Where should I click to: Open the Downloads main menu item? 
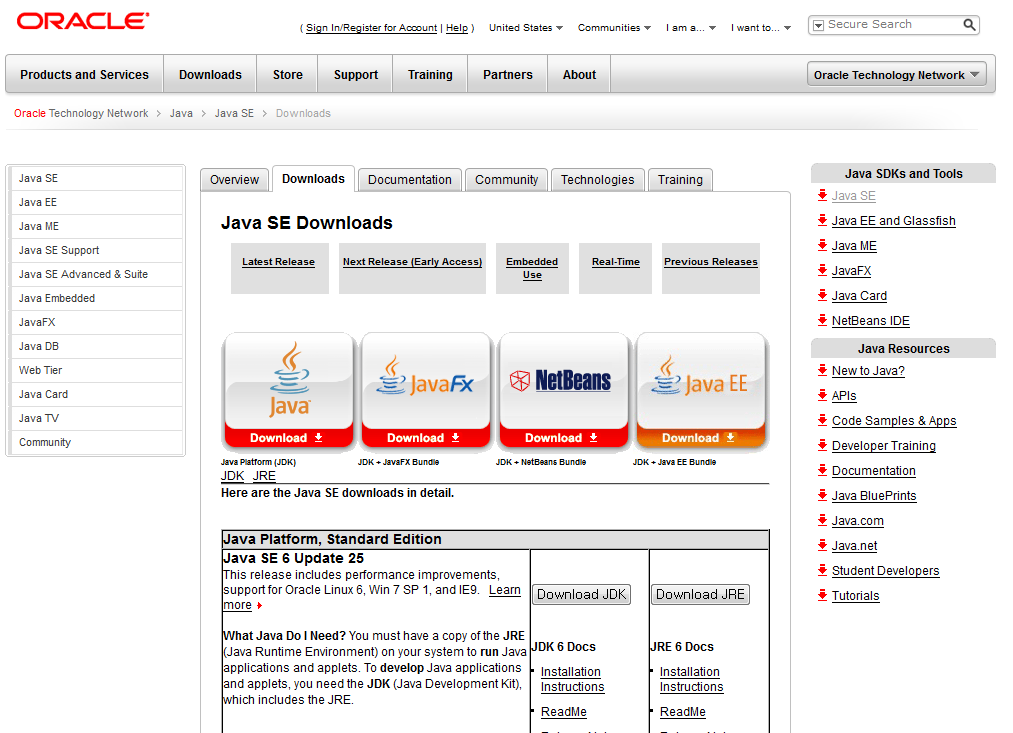coord(210,74)
